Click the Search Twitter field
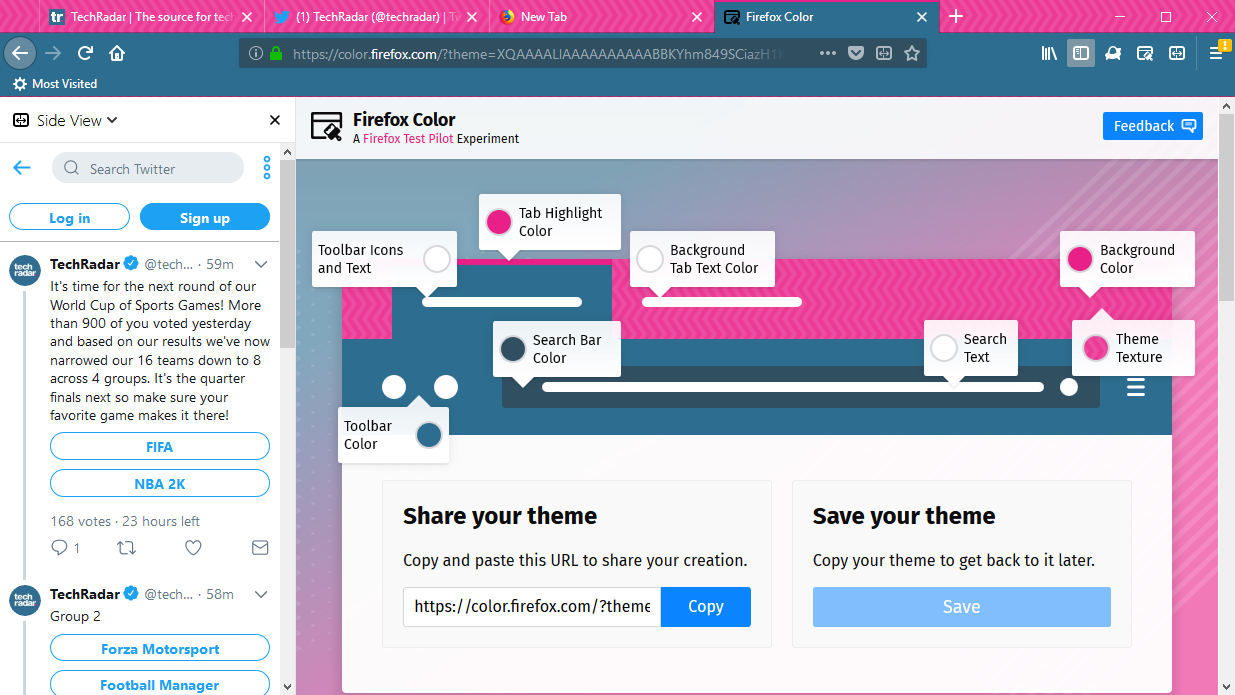1235x695 pixels. (148, 168)
